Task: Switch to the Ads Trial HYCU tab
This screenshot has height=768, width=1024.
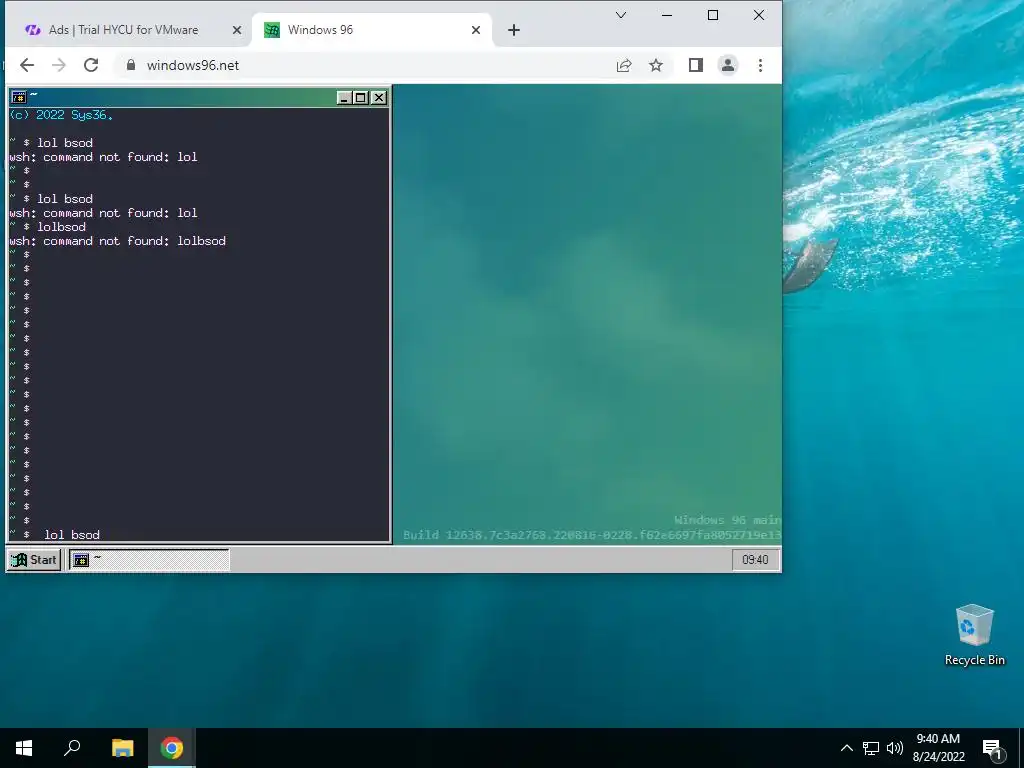Action: pos(124,30)
